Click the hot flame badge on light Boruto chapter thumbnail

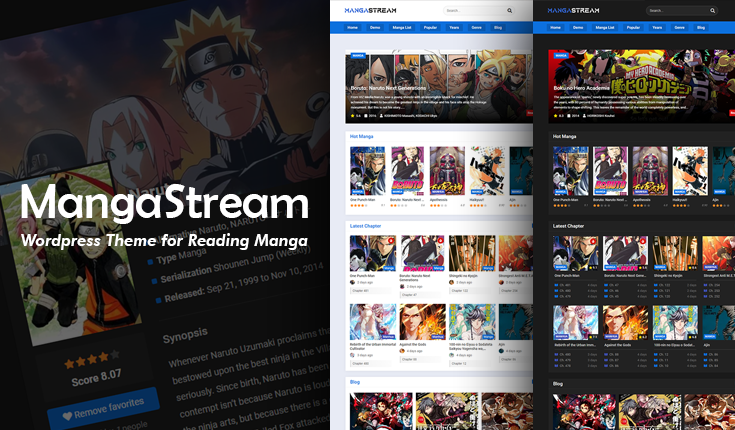[440, 241]
